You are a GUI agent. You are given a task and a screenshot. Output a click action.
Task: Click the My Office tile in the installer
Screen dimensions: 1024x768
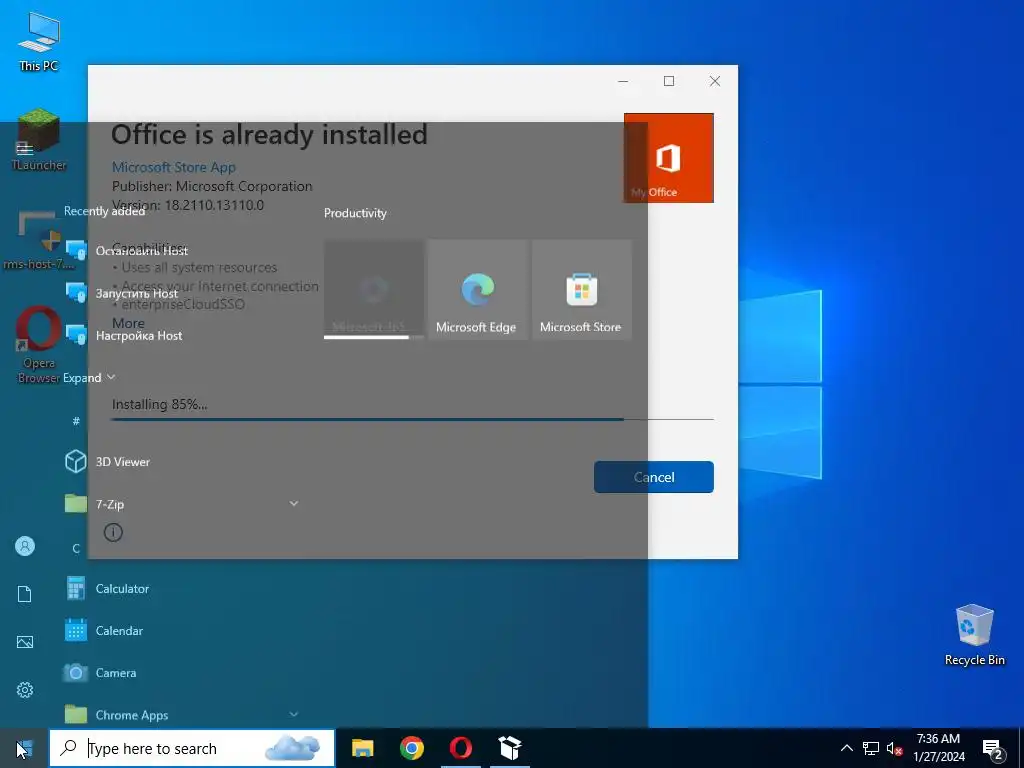click(x=669, y=158)
